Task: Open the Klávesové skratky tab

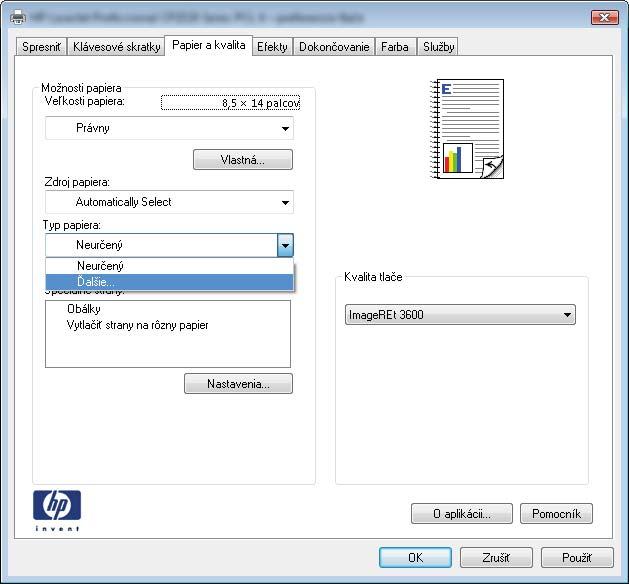Action: coord(116,47)
